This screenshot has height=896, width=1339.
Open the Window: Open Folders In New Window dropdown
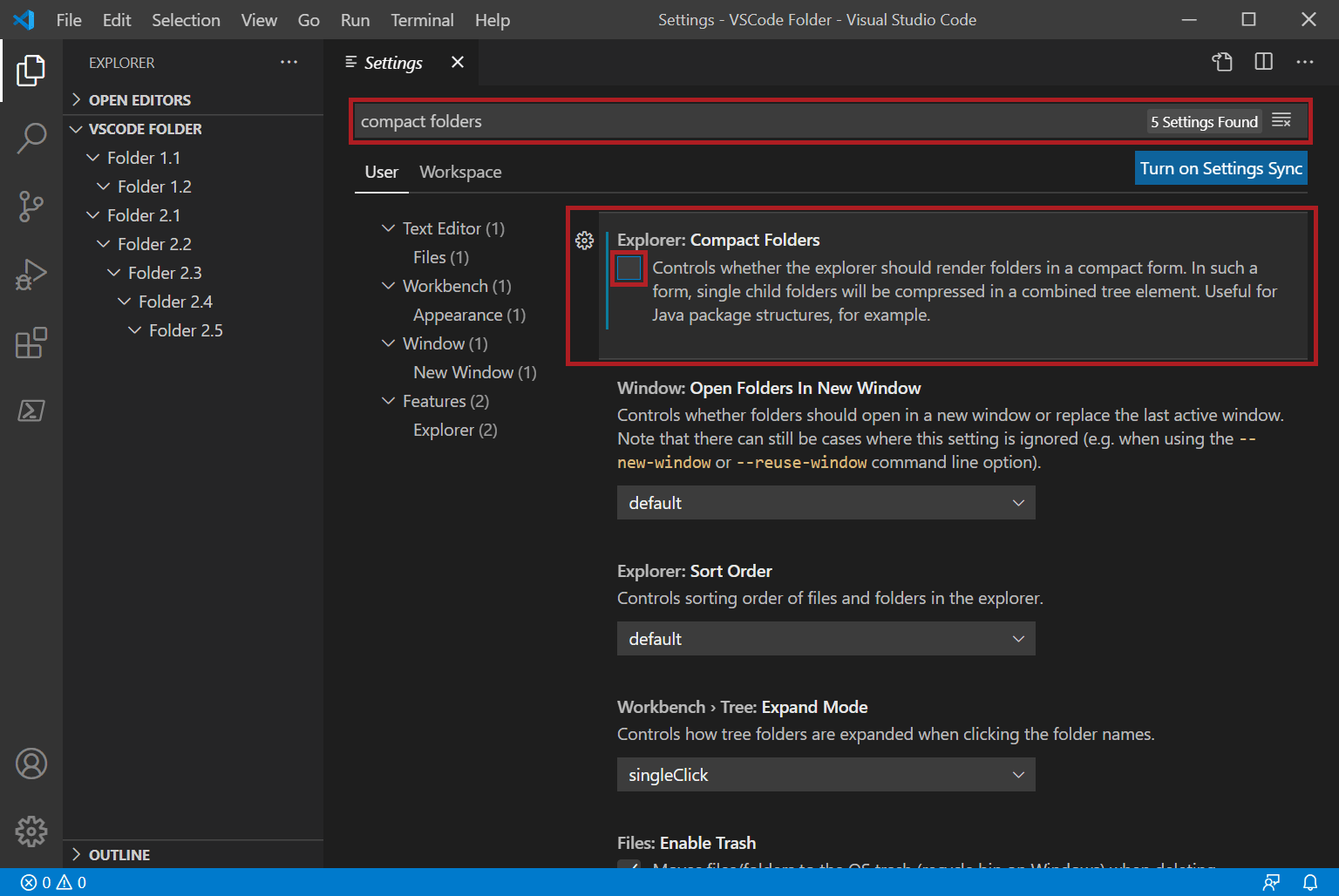(825, 502)
